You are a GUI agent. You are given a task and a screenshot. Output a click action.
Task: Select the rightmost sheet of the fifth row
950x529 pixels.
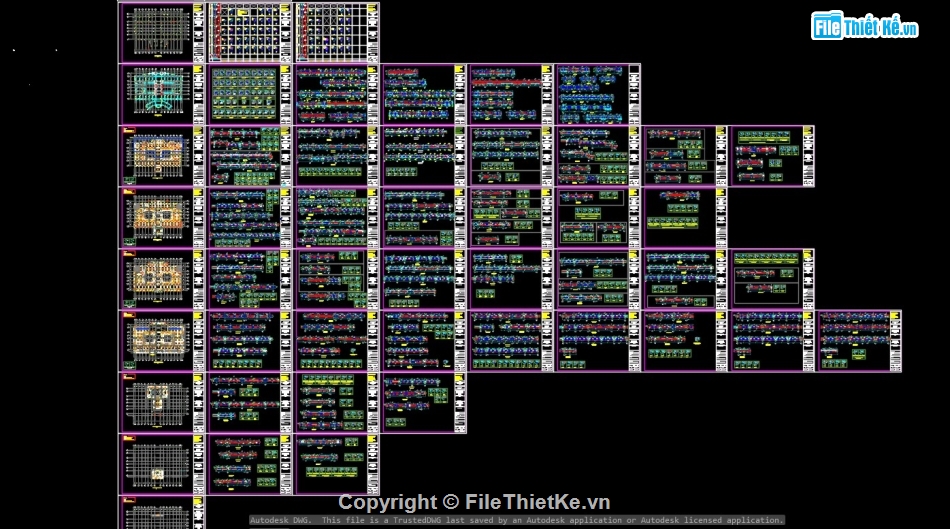[x=771, y=279]
